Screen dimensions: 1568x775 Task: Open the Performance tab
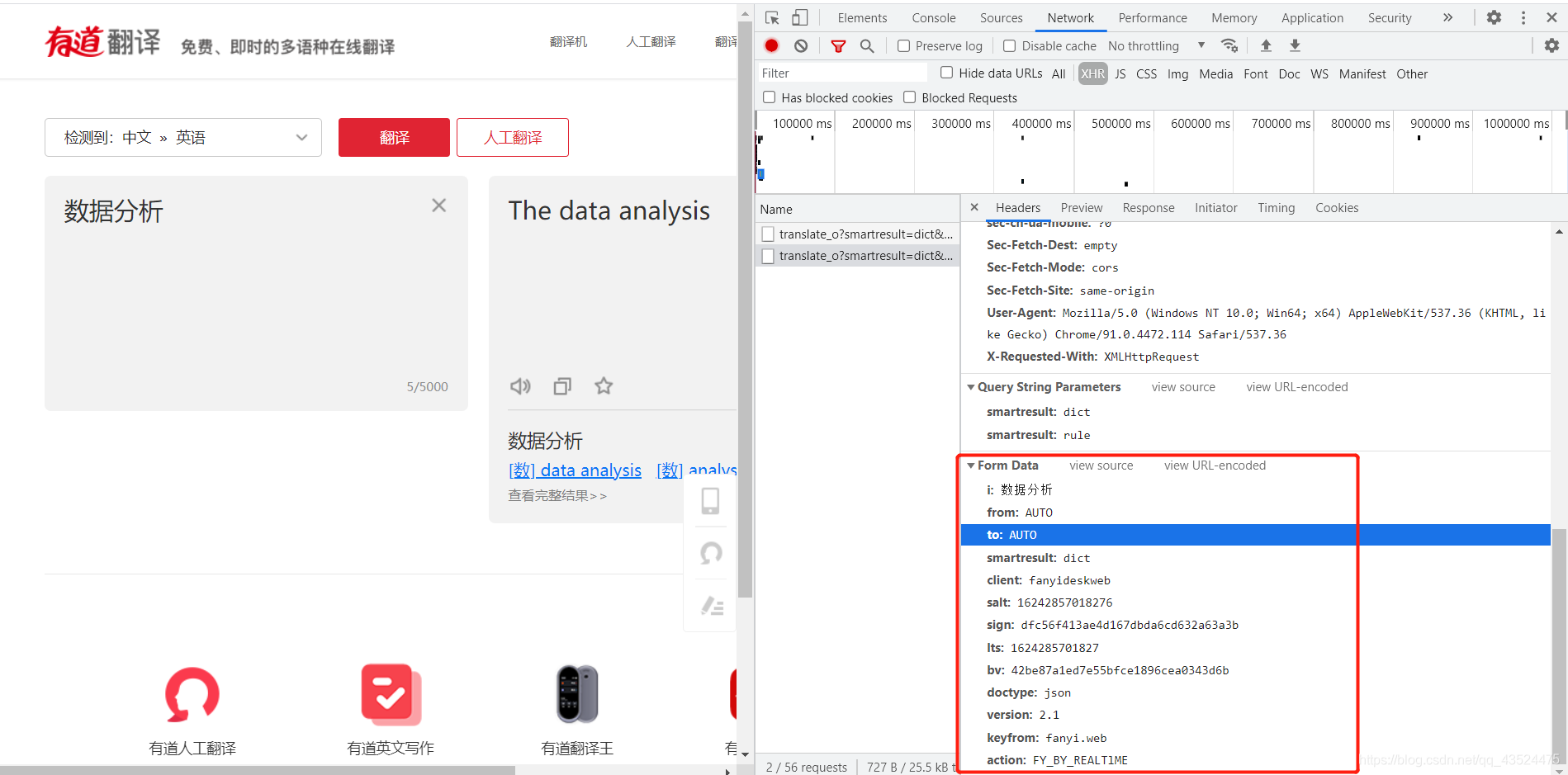(1153, 17)
